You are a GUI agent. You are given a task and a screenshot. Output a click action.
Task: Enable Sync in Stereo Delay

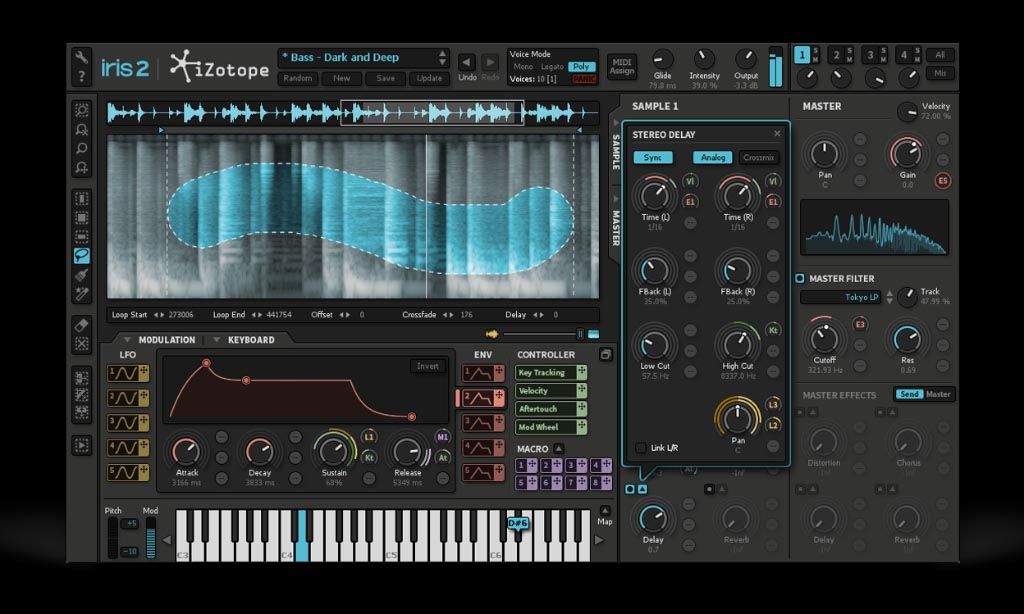point(653,157)
